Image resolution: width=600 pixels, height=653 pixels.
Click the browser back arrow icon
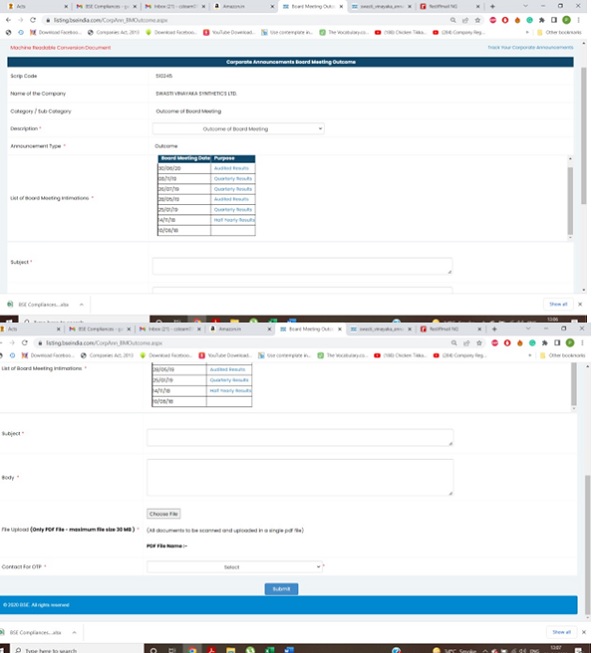click(8, 19)
